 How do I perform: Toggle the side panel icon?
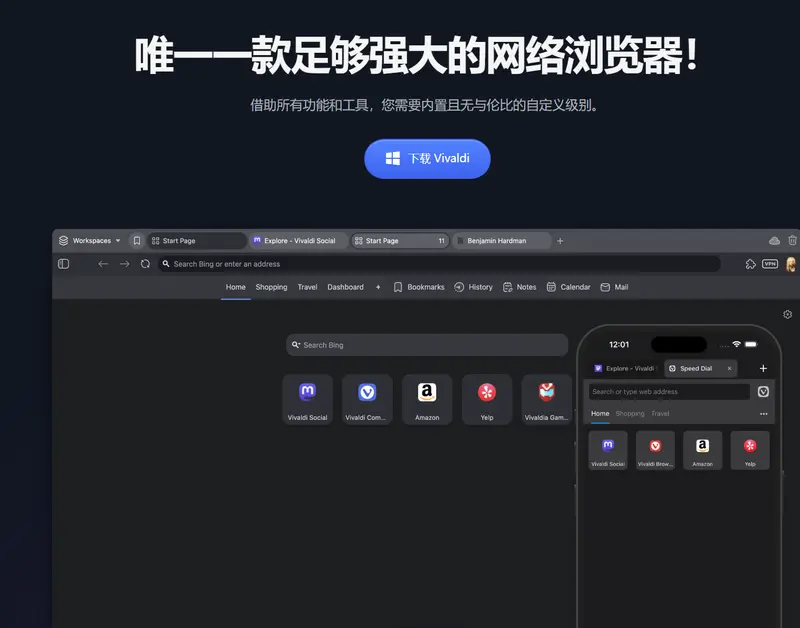(63, 264)
